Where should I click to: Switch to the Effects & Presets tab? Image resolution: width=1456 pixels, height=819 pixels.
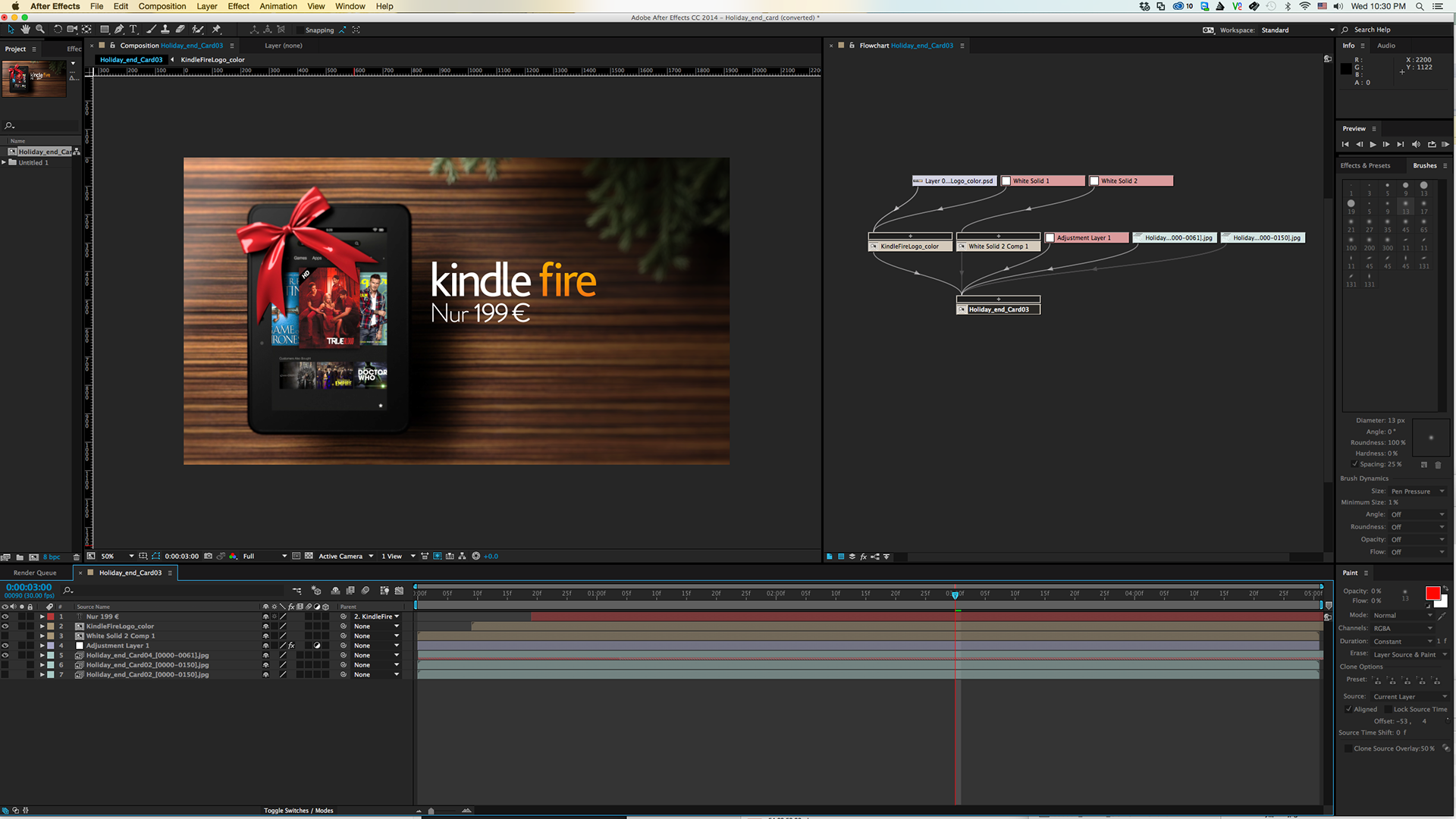1365,165
